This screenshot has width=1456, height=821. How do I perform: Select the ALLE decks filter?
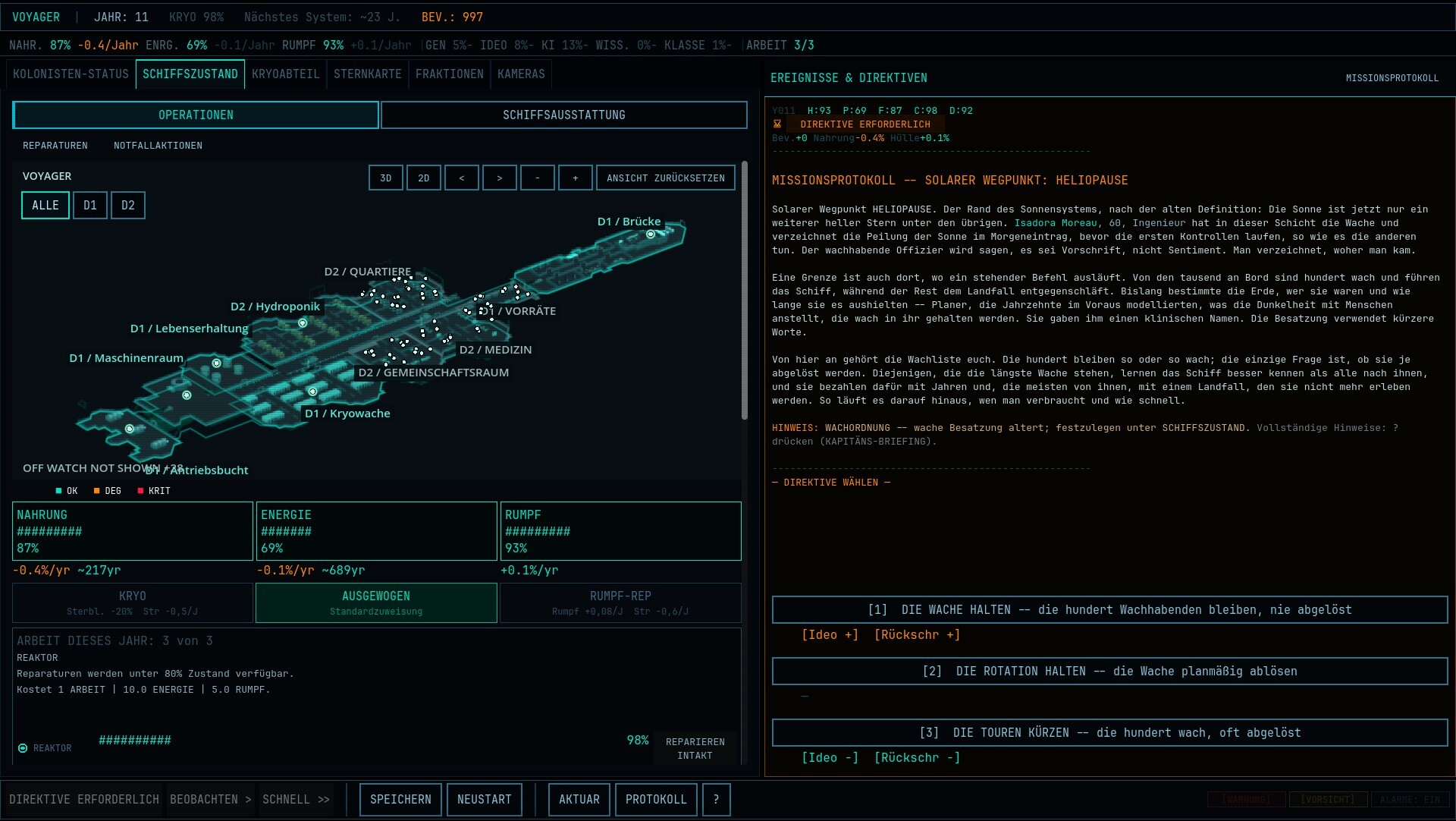pyautogui.click(x=45, y=206)
